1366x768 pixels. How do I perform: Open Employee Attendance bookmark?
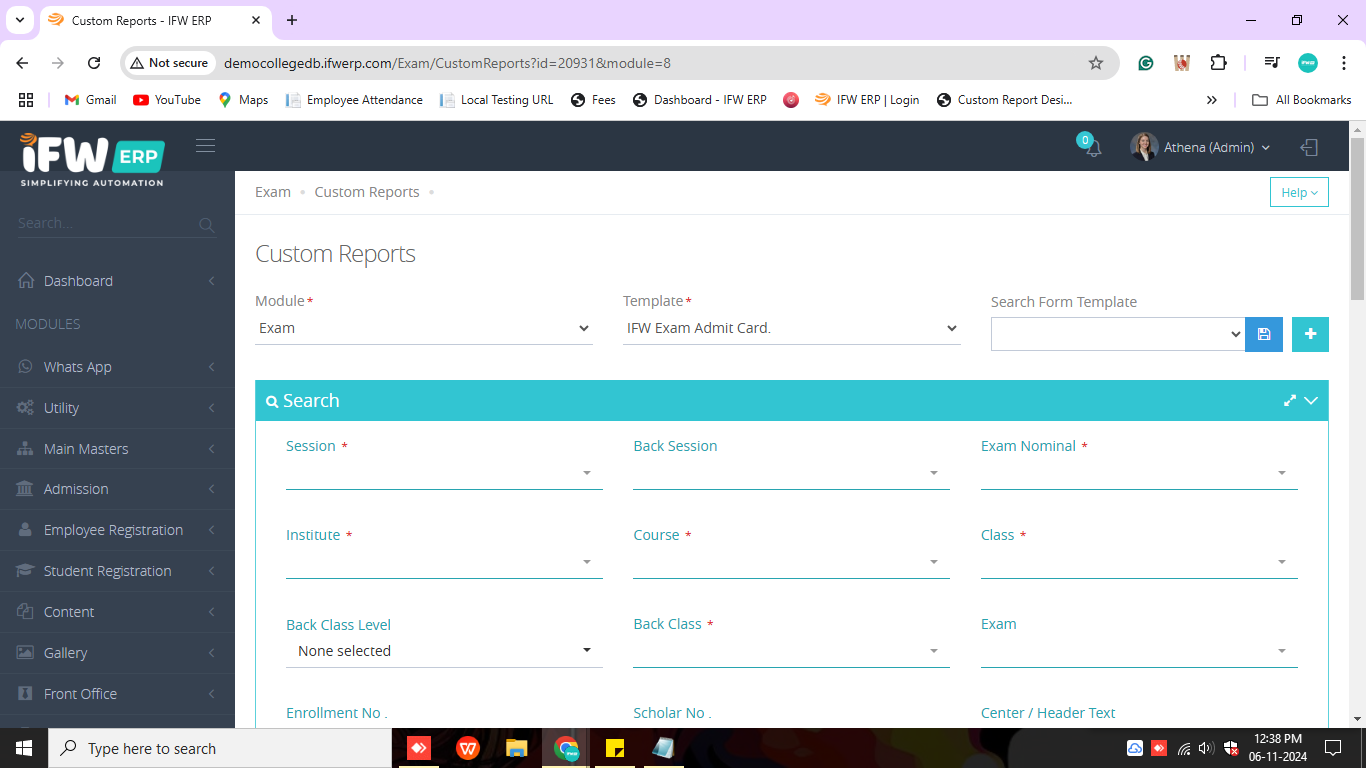click(x=354, y=100)
